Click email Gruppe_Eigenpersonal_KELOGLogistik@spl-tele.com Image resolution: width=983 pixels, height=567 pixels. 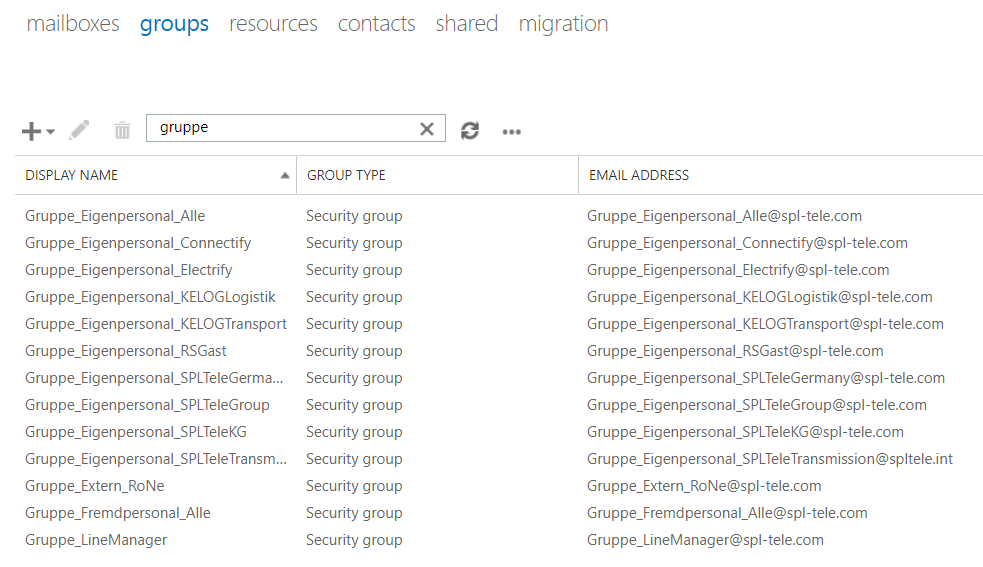[x=760, y=297]
